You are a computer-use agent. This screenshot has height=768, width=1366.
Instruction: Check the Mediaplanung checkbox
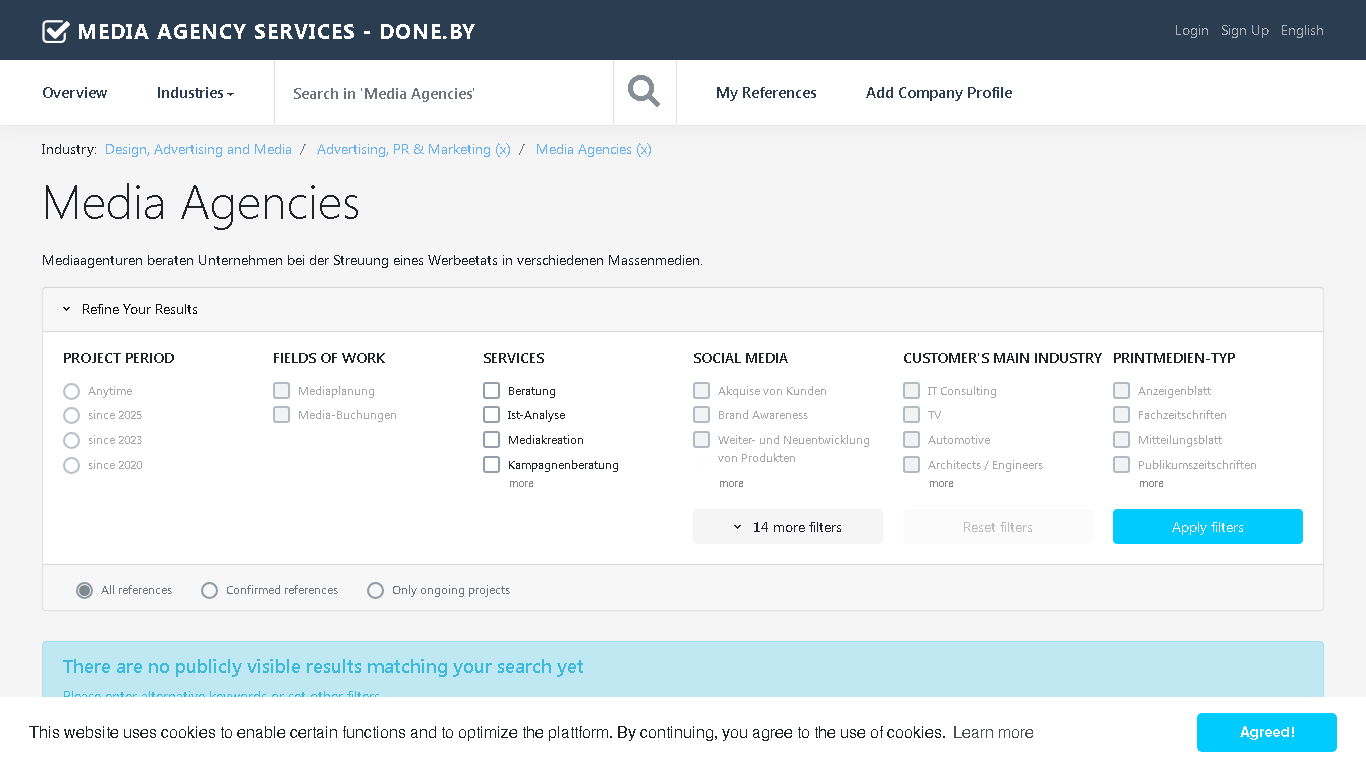point(281,390)
